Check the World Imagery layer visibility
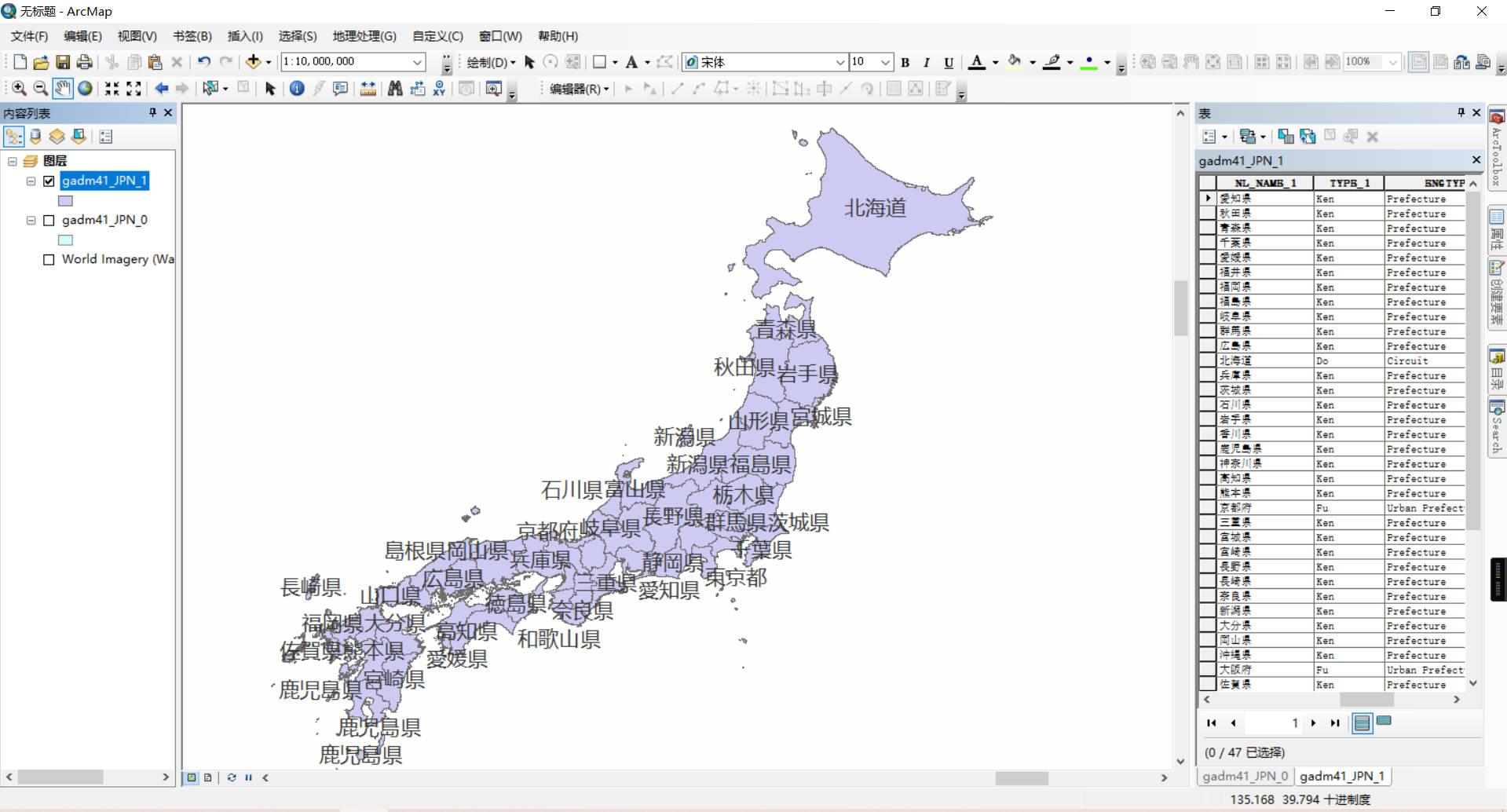 [49, 260]
